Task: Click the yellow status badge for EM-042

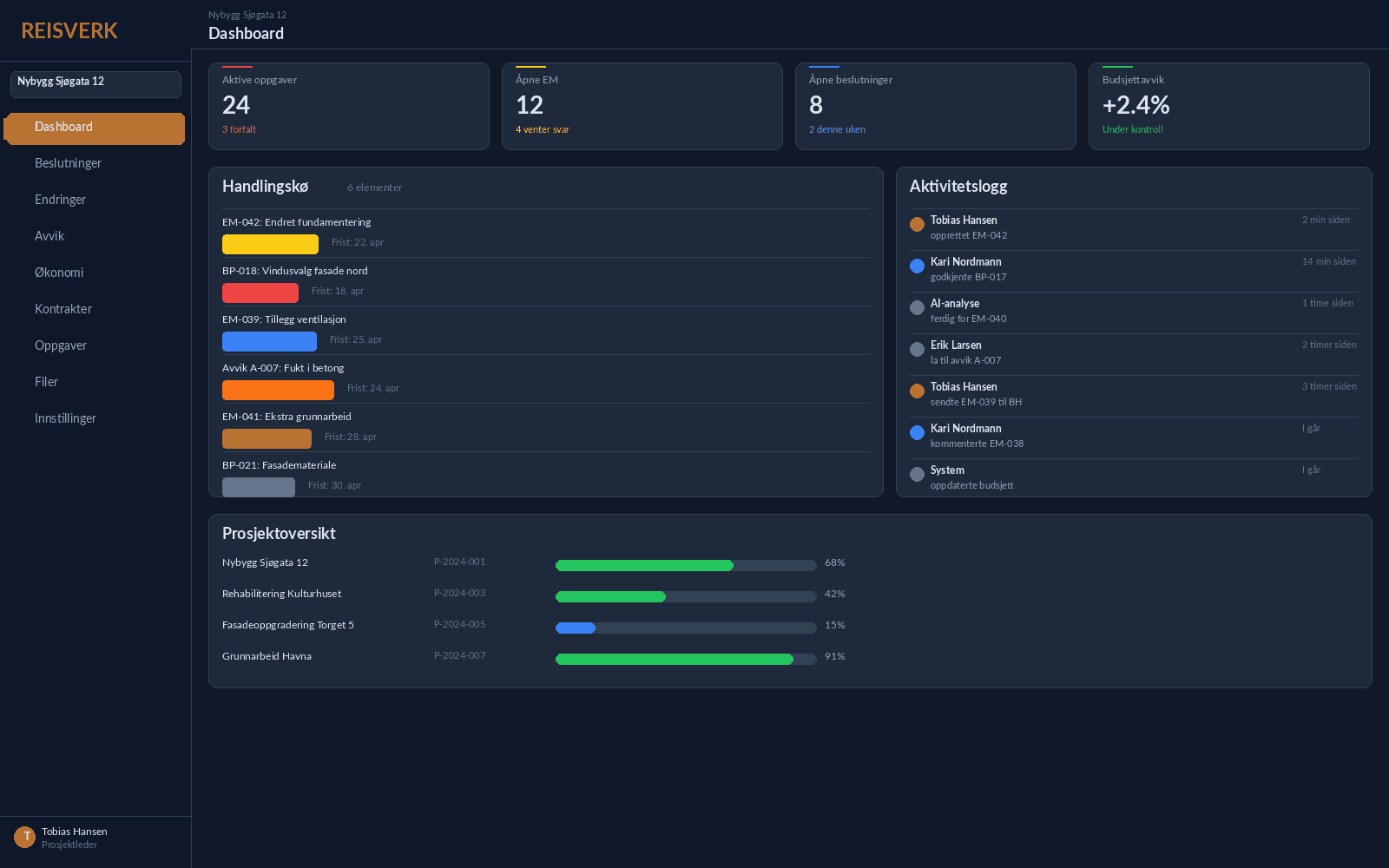Action: (270, 245)
